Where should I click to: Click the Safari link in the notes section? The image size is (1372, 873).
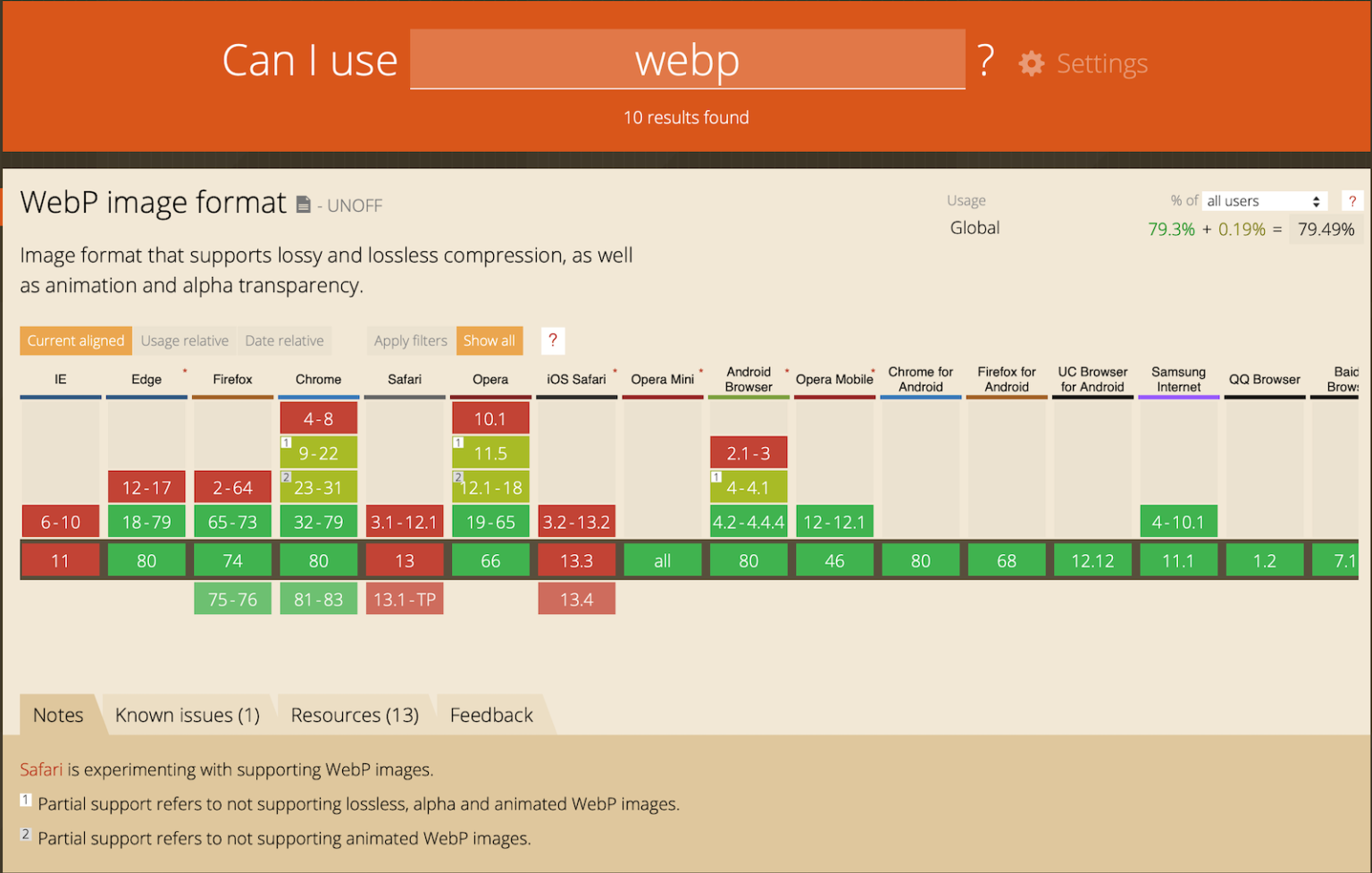[40, 769]
